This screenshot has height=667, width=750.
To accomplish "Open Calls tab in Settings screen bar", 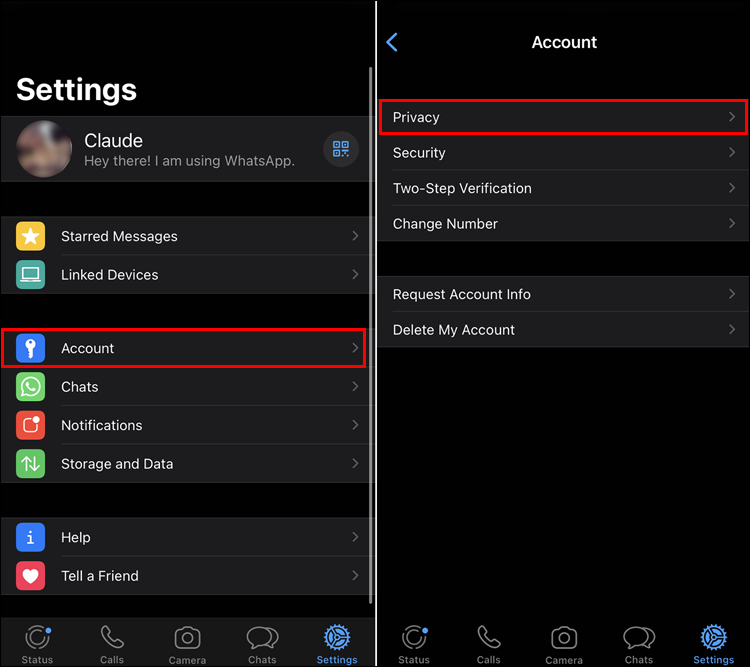I will (112, 644).
